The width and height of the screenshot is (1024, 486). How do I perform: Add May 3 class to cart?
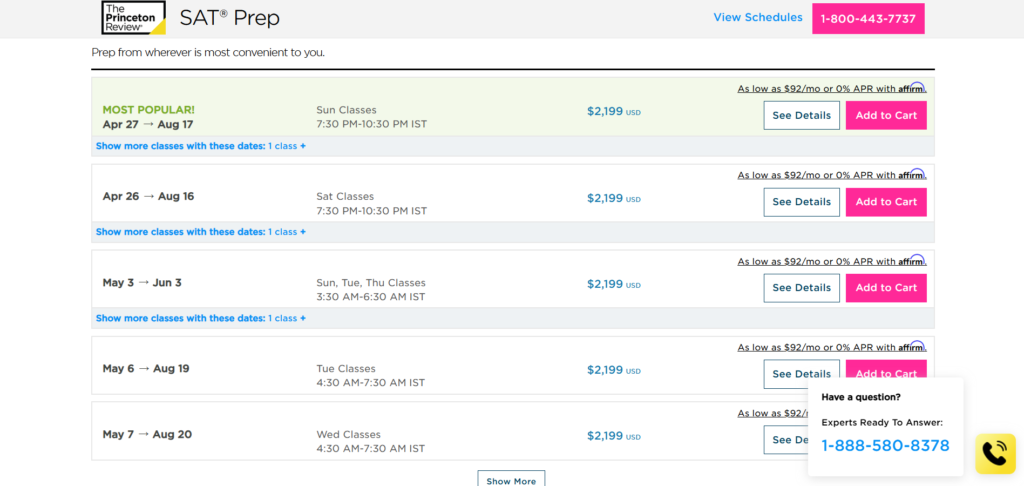[886, 288]
